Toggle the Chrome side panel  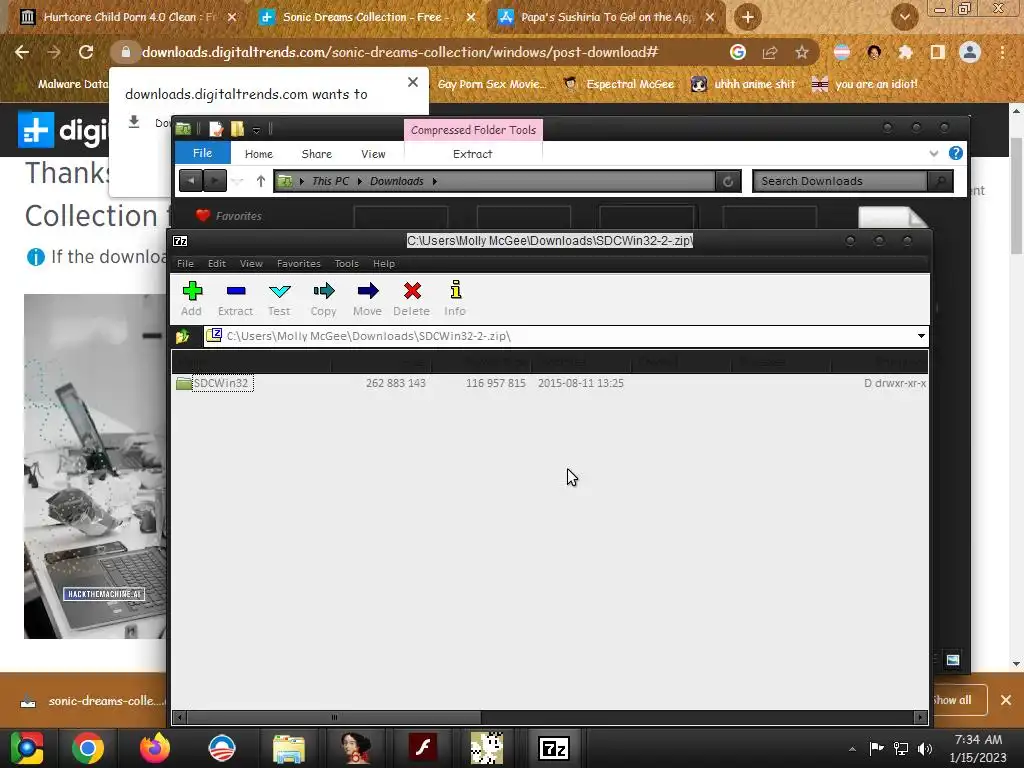coord(937,52)
